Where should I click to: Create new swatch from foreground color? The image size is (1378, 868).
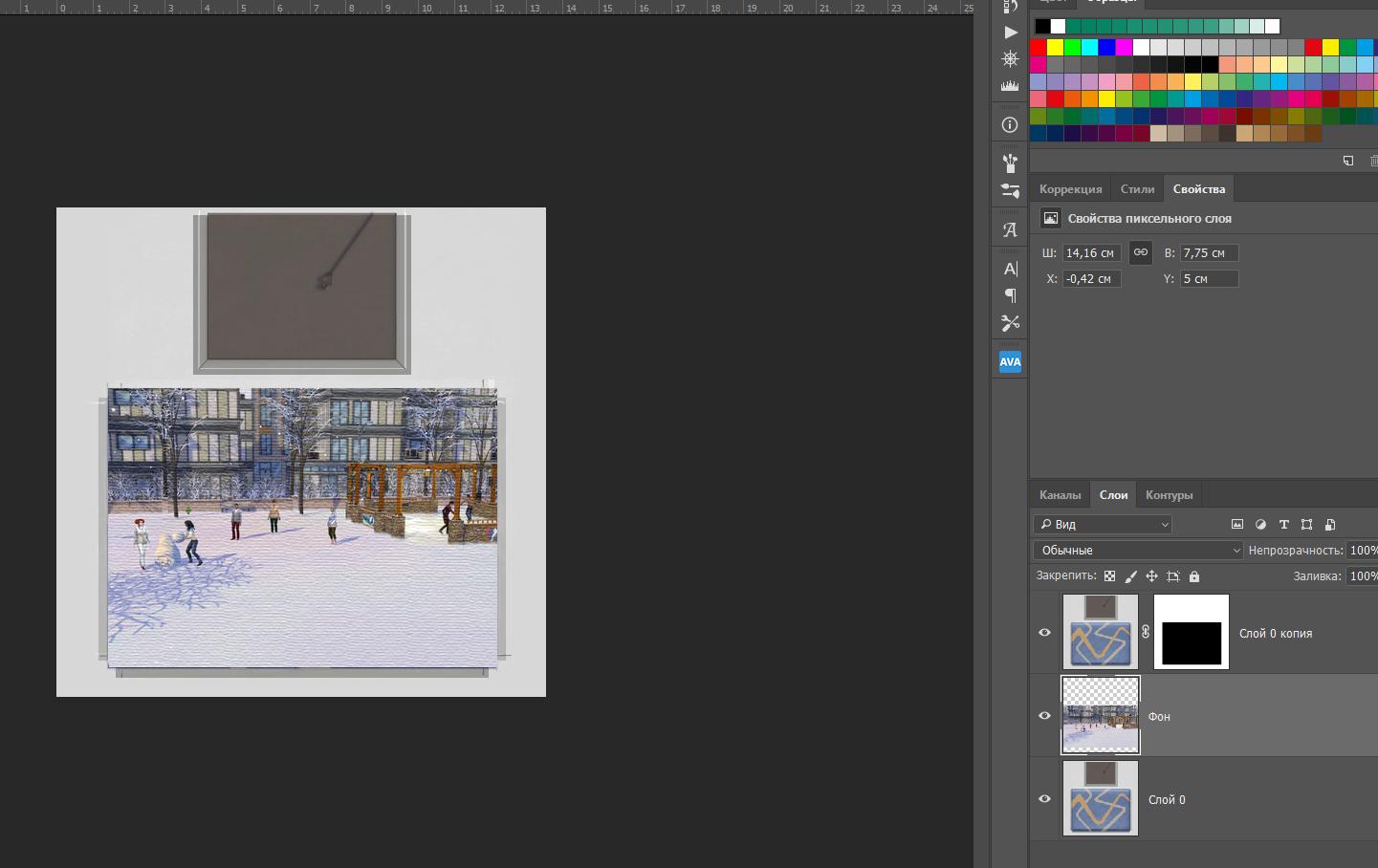(1348, 161)
